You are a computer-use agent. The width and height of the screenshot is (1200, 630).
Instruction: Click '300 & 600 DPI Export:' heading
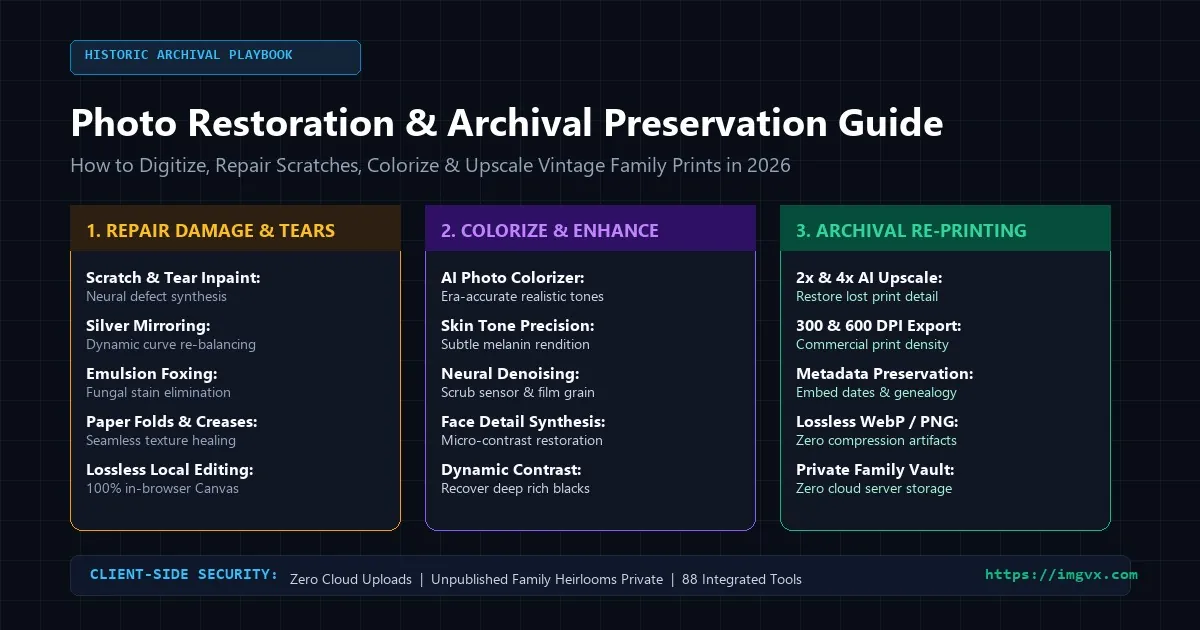(x=877, y=326)
